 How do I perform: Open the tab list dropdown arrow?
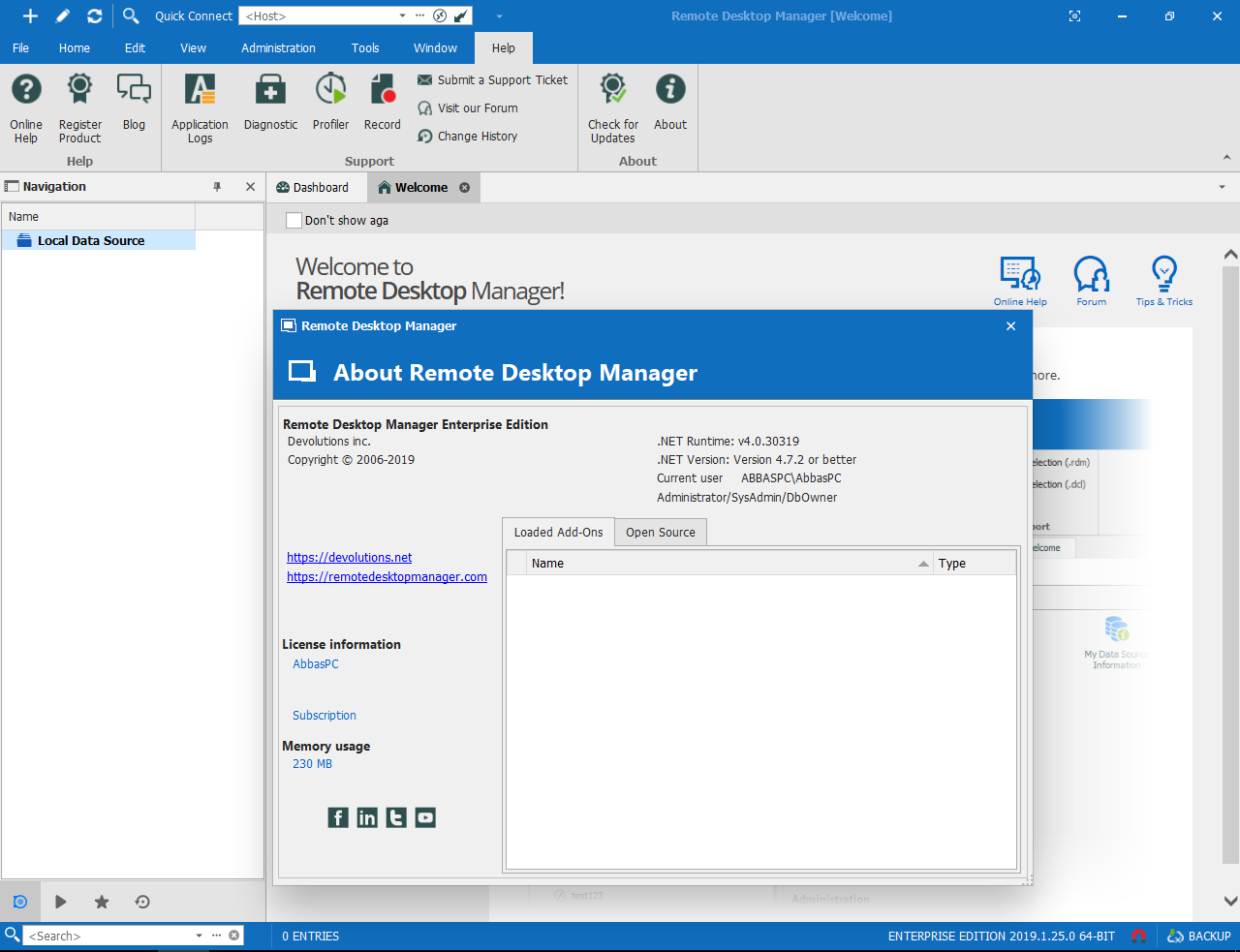(1222, 187)
